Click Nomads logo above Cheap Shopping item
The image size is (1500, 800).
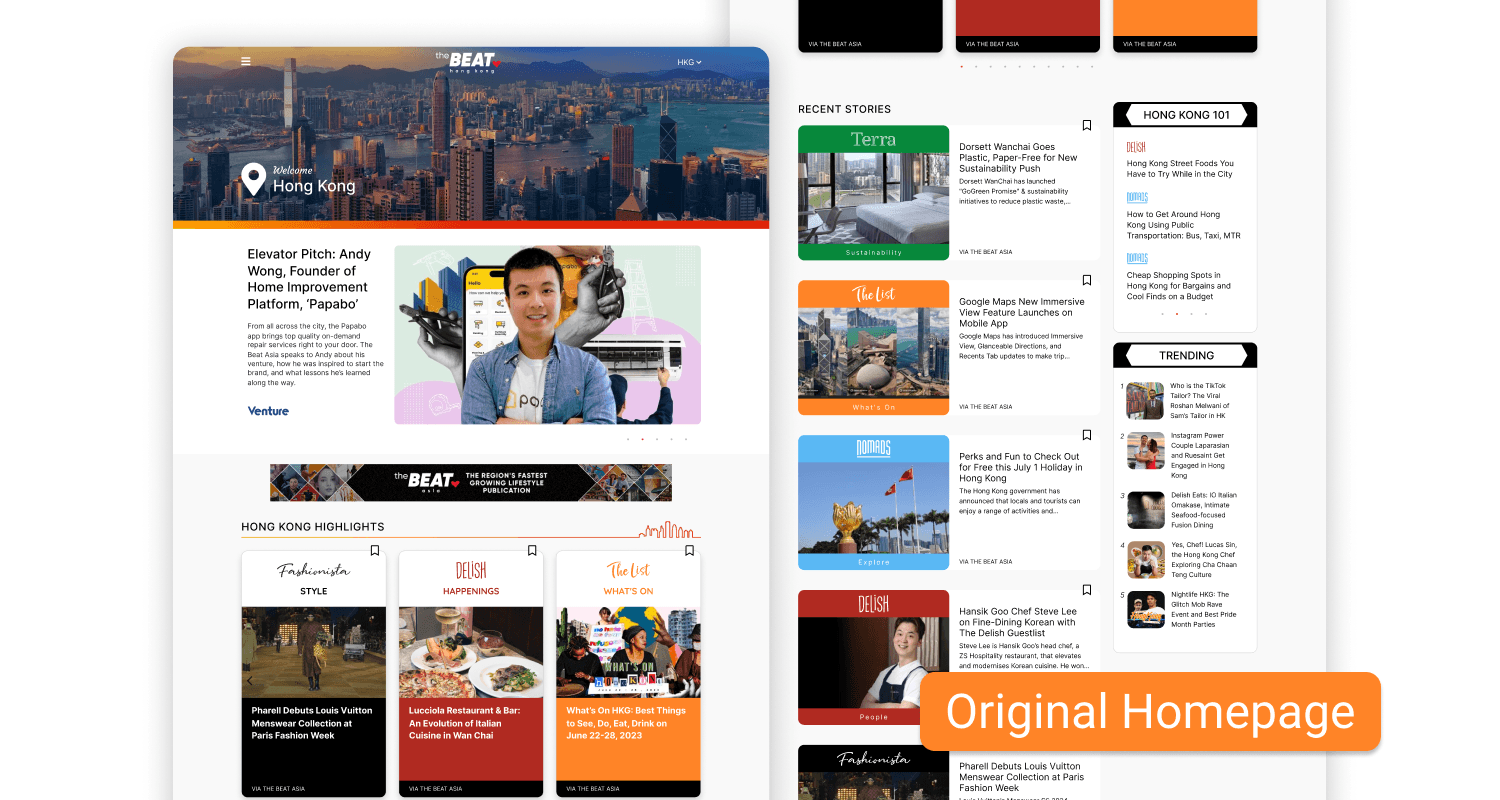point(1137,258)
